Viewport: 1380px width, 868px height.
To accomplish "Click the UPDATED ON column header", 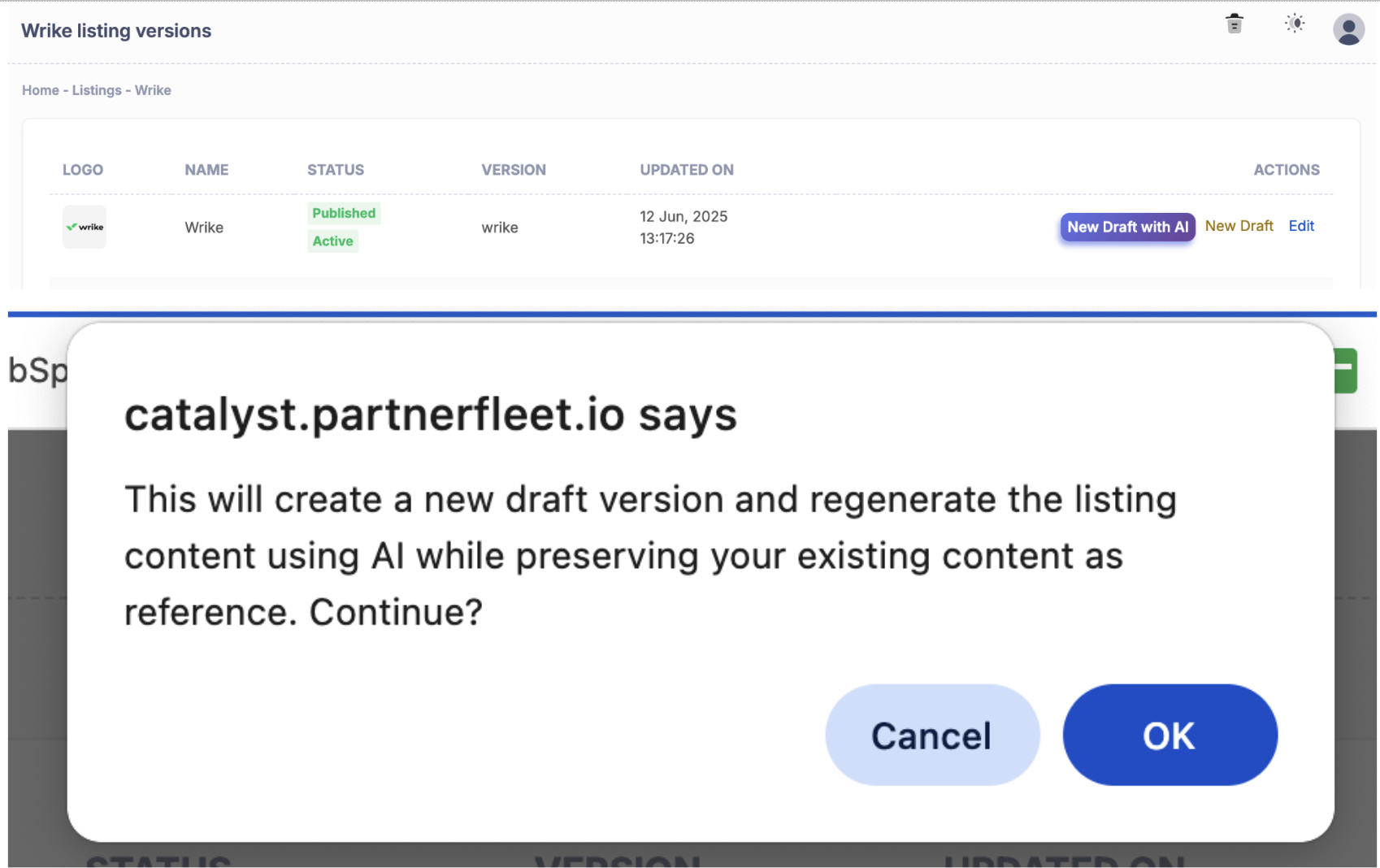I will pos(687,170).
